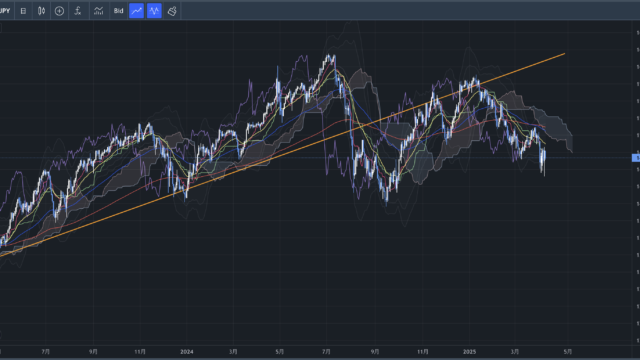Image resolution: width=640 pixels, height=360 pixels.
Task: Click the 3月 label just after 2025
Action: (x=515, y=351)
